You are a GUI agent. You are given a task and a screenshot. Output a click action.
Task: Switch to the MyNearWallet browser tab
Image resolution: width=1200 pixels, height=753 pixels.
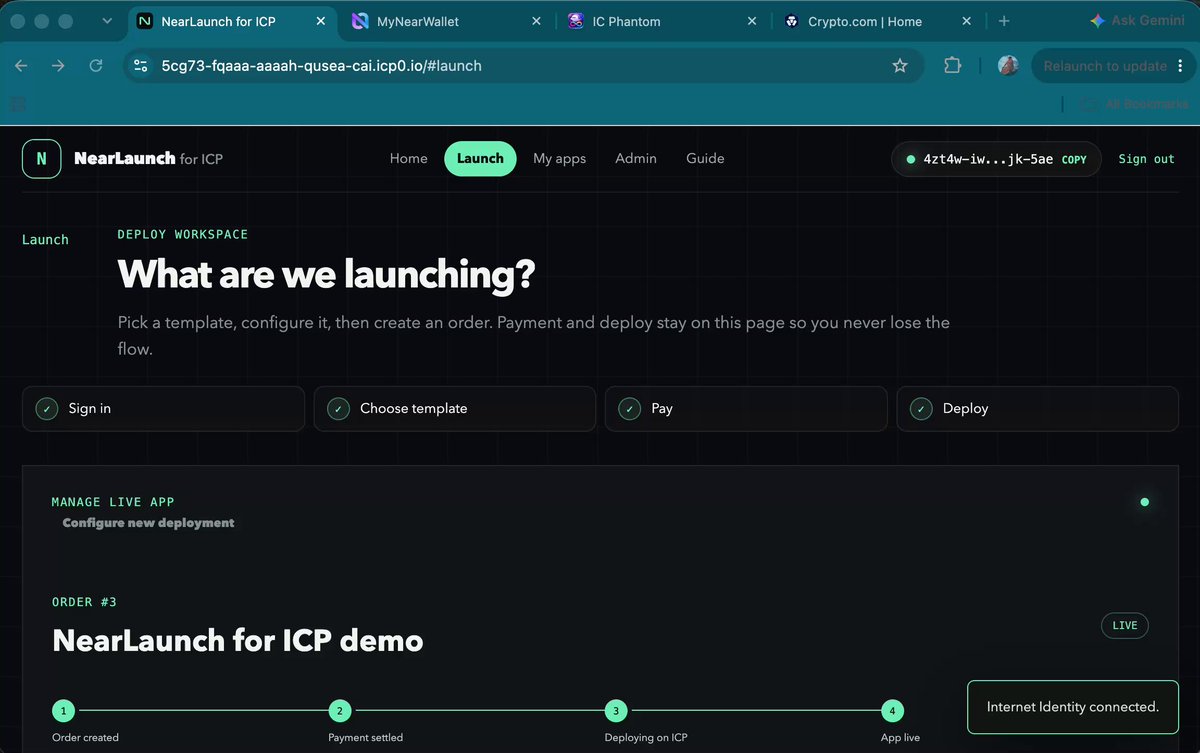click(x=448, y=21)
